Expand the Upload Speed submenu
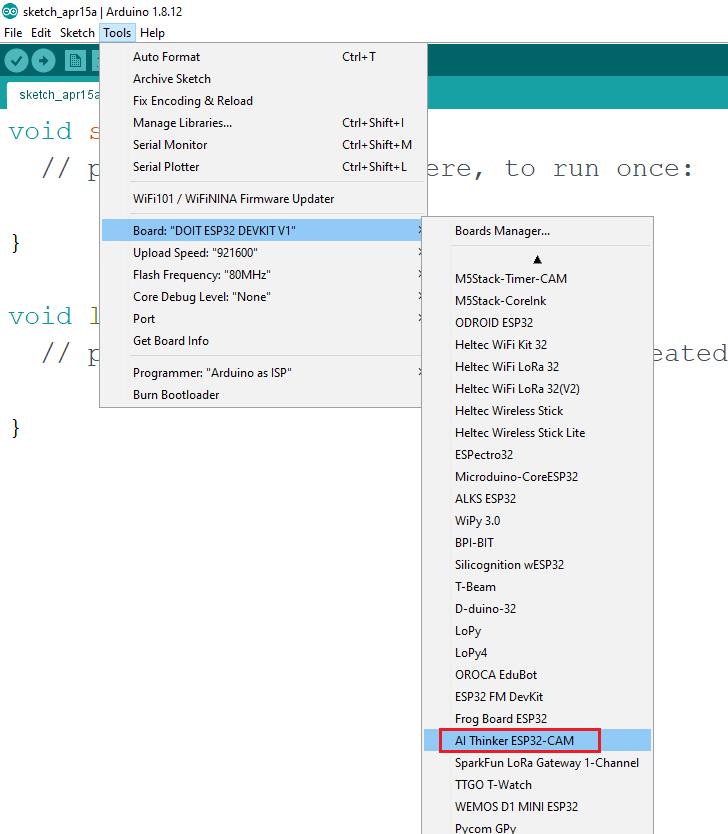The image size is (728, 834). (263, 253)
